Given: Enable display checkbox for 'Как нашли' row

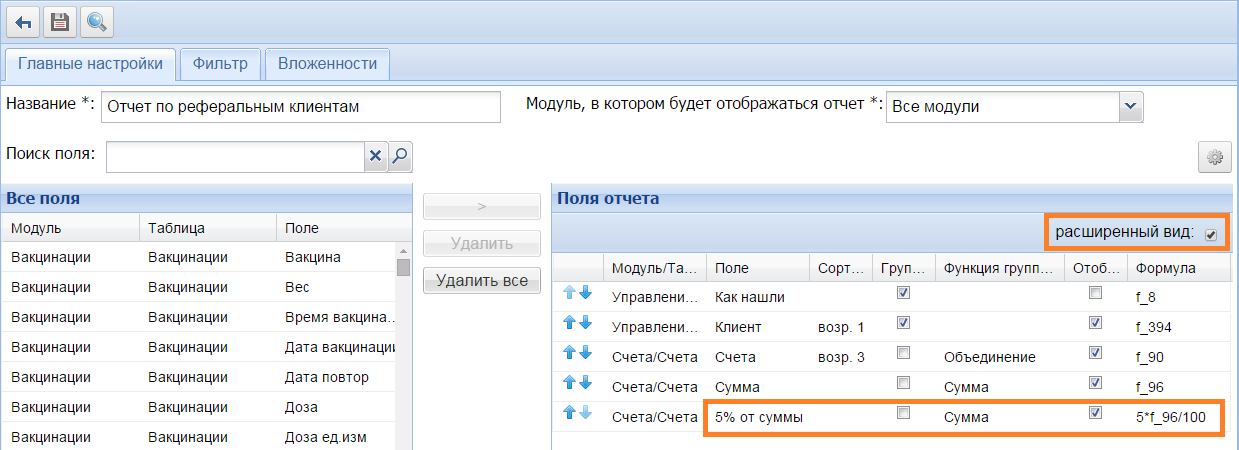Looking at the screenshot, I should [x=1095, y=294].
